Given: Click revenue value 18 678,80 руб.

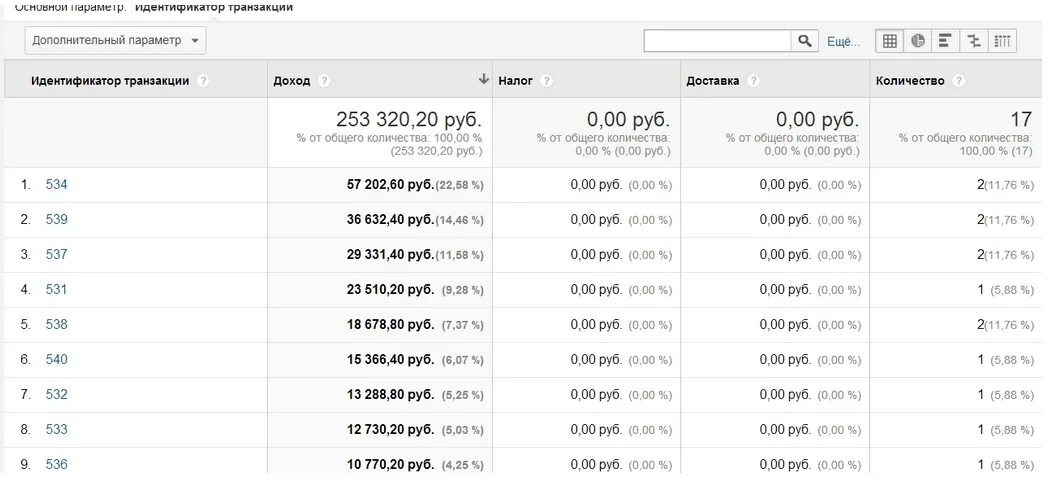Looking at the screenshot, I should coord(390,324).
